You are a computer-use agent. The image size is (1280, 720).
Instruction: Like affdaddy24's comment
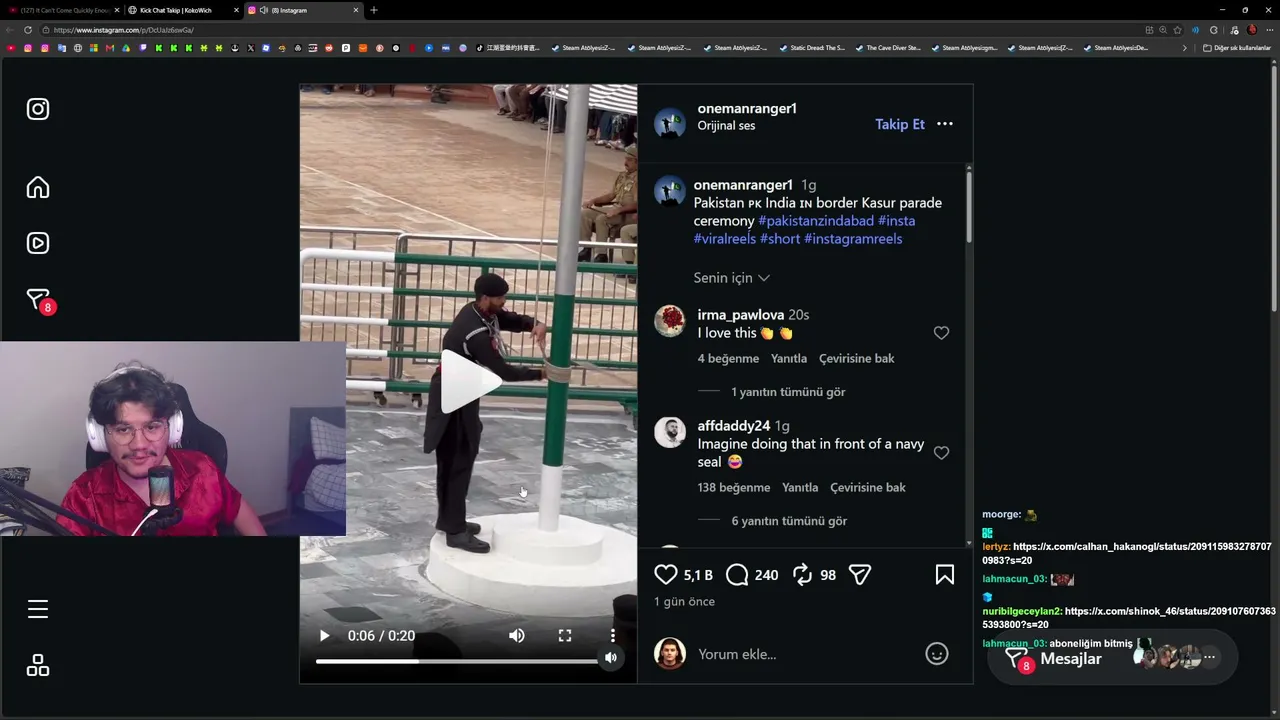(941, 453)
